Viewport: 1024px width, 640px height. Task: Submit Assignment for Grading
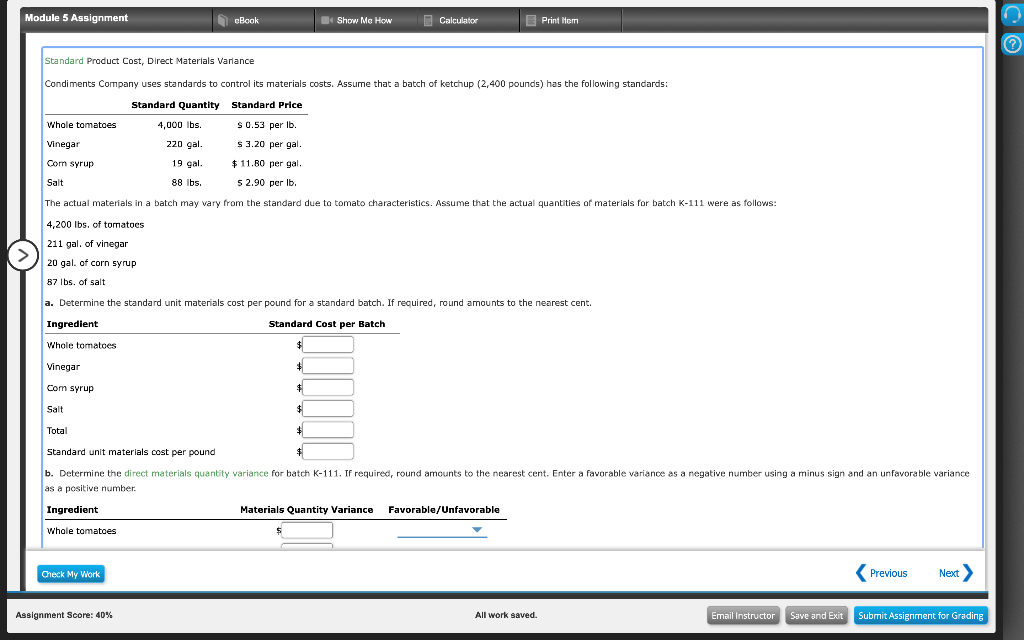[921, 615]
